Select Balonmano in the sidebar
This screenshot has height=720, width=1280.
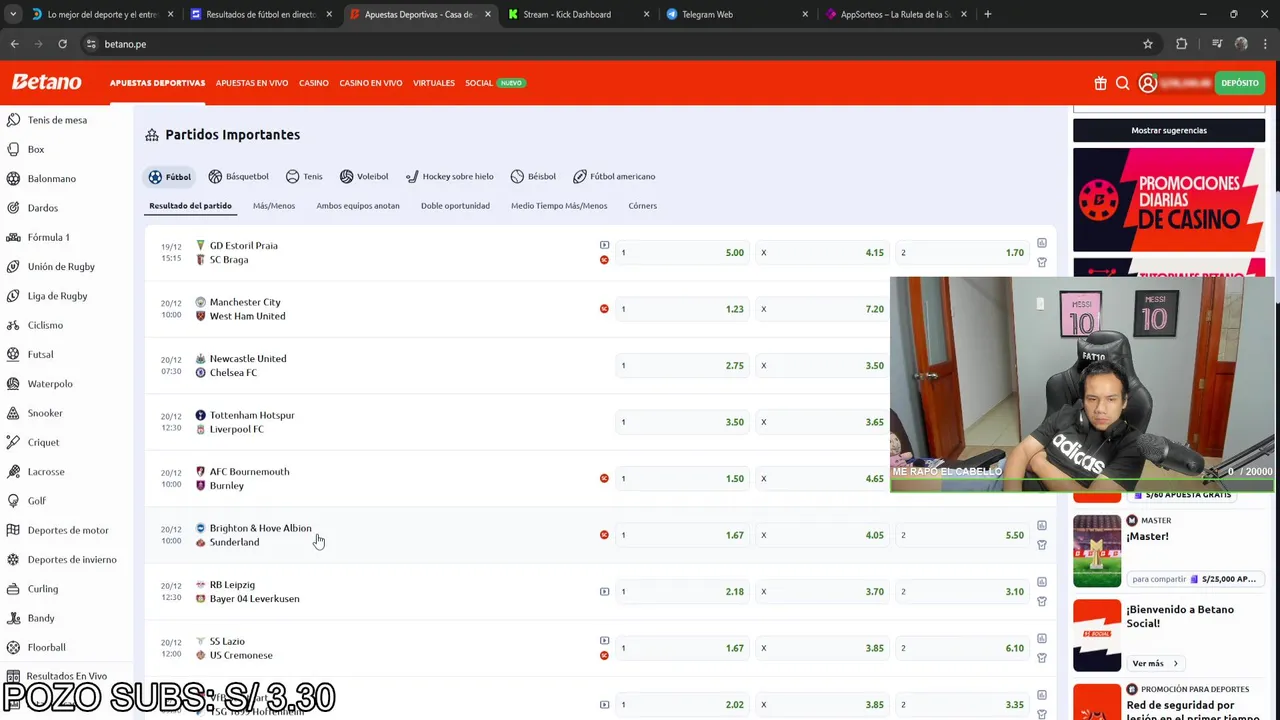click(x=52, y=178)
